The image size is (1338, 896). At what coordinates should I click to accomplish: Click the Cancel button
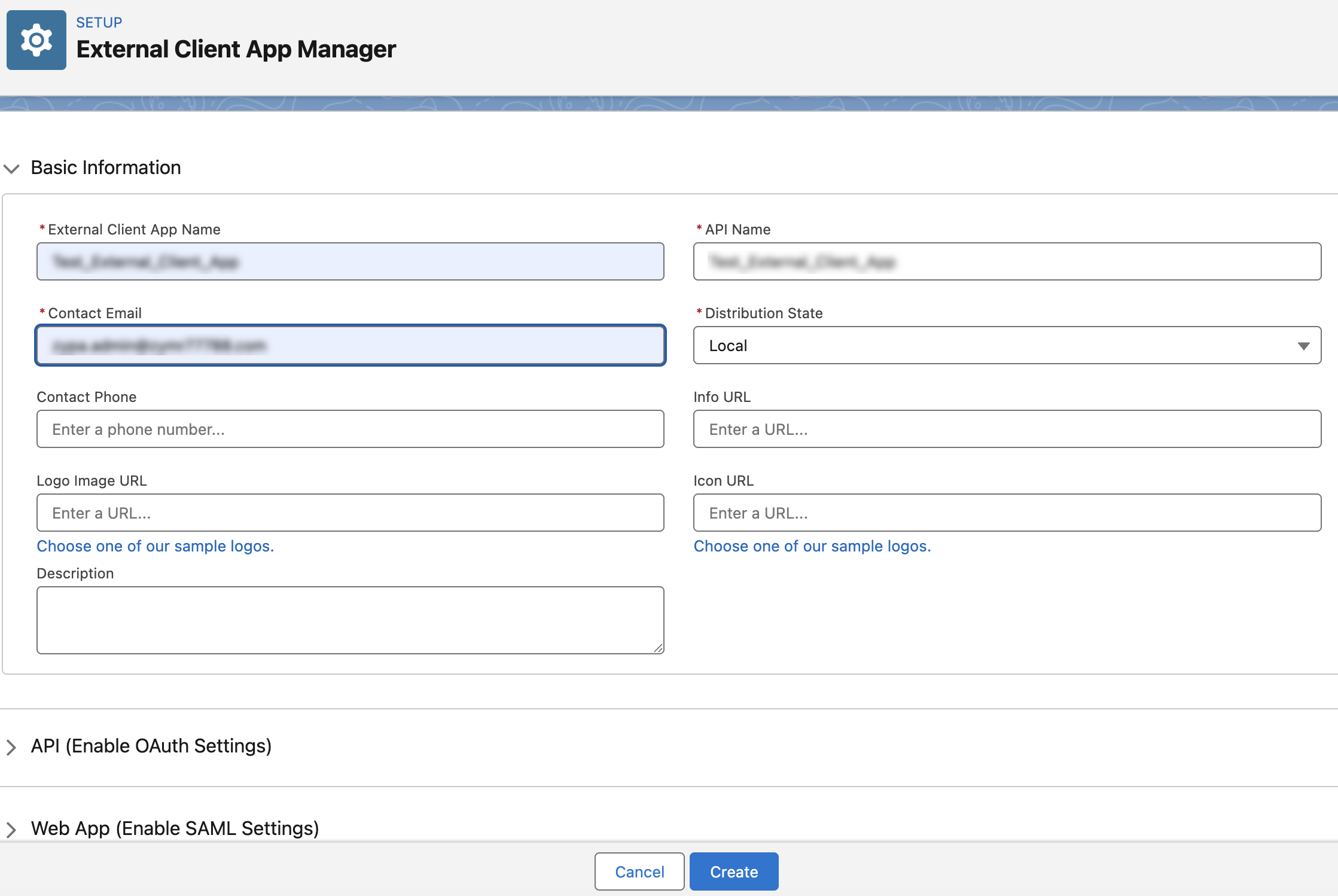639,871
